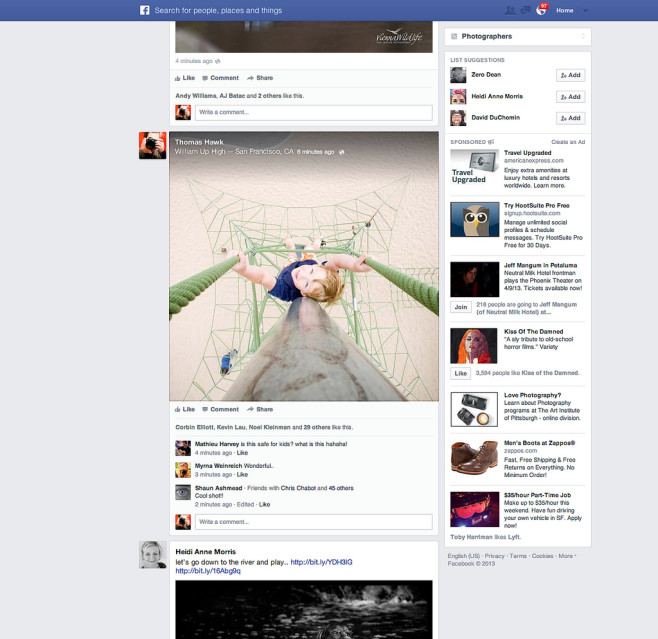Add Zero Dean to list
Screen dimensions: 658x639
click(570, 75)
